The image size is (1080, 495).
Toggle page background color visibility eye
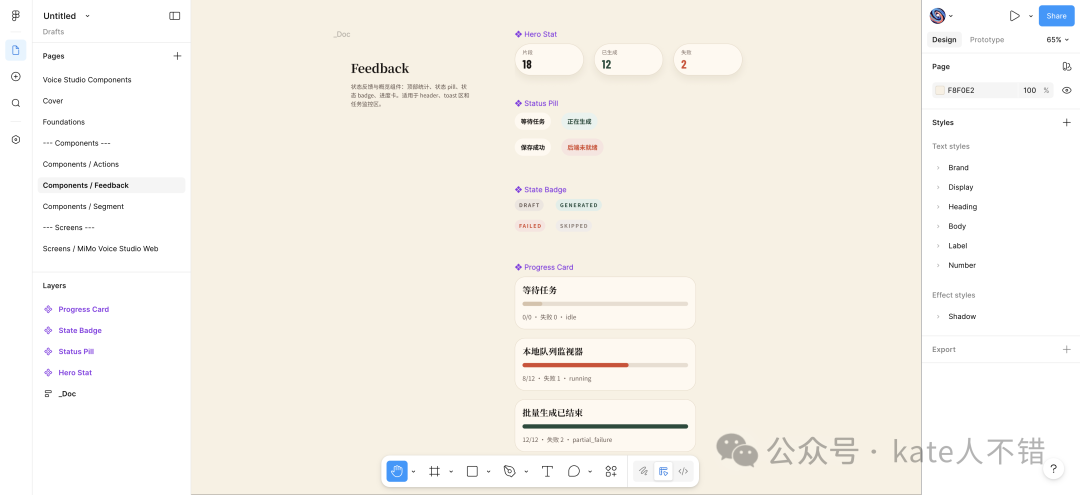(x=1067, y=90)
